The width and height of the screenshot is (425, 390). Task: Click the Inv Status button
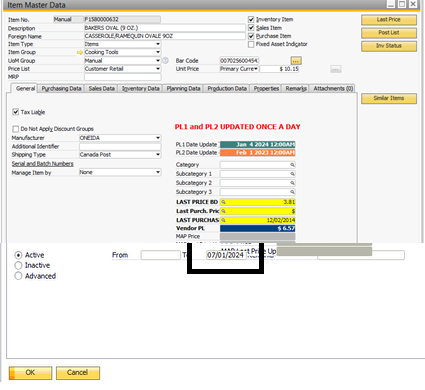click(389, 46)
